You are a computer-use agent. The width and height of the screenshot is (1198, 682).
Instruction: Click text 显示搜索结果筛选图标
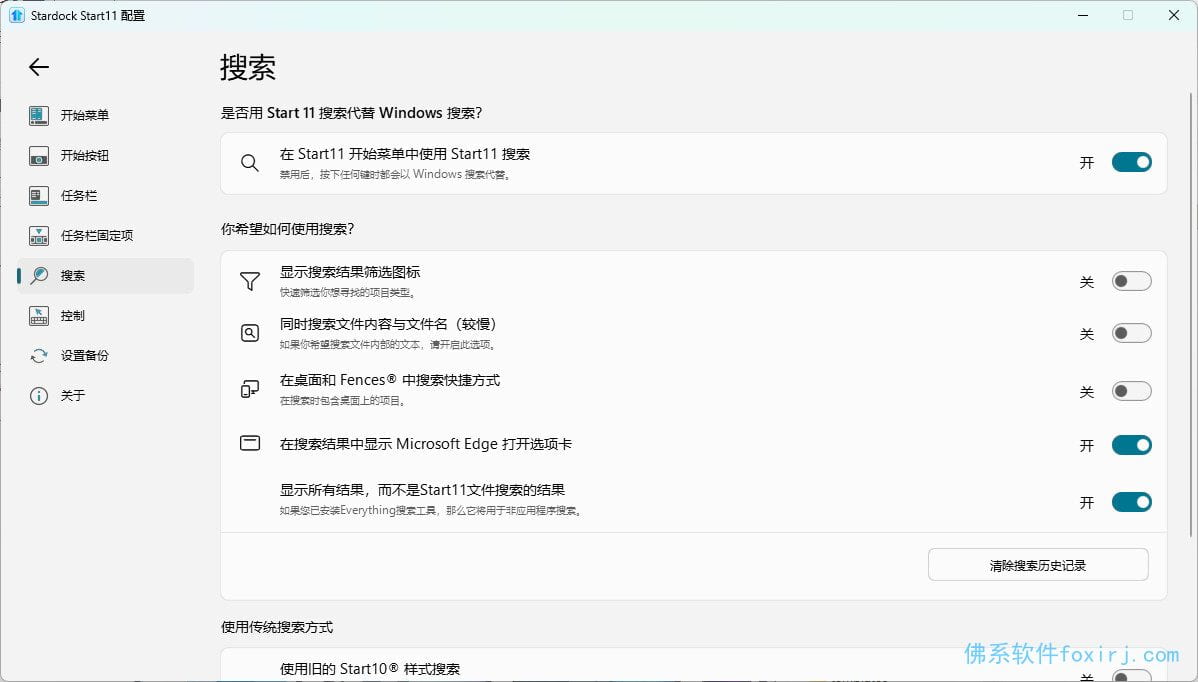350,273
